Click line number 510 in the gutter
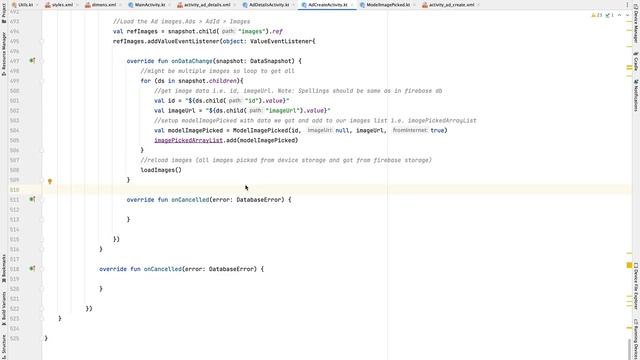 coord(14,190)
